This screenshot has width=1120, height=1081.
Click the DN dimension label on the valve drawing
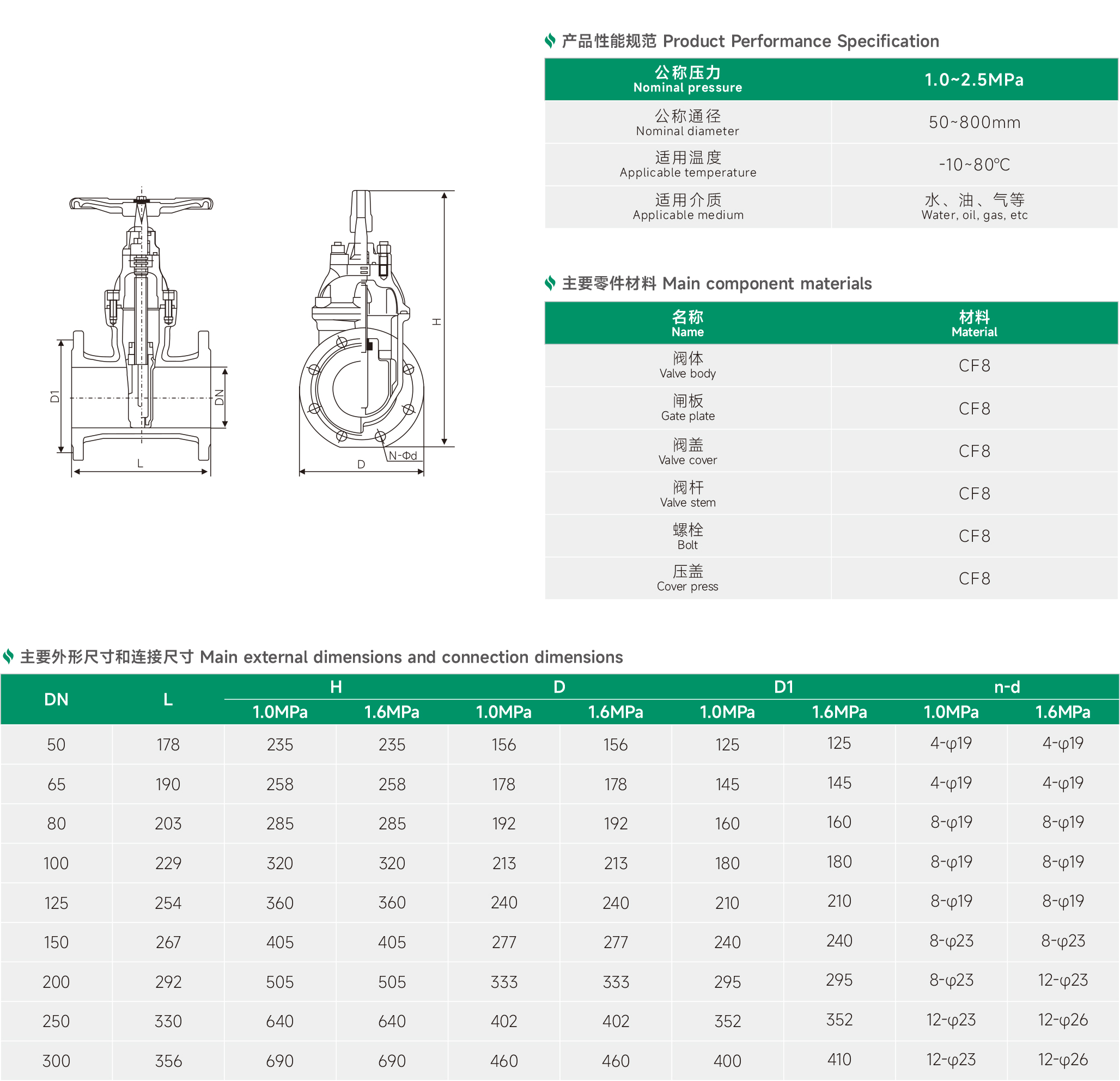click(220, 396)
